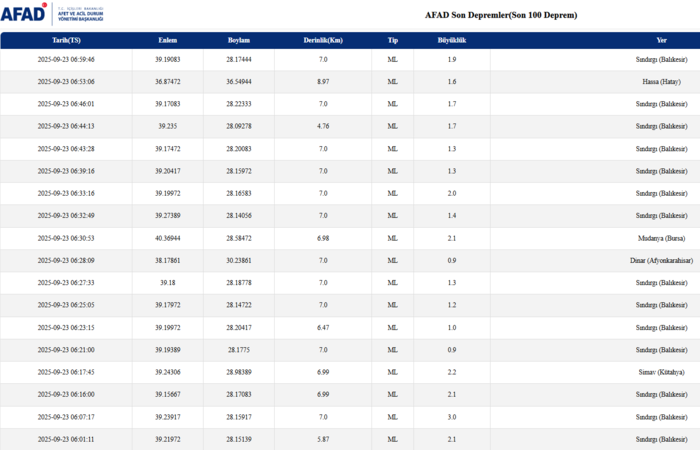Select the date cell 2025-09-23 06:59:46
This screenshot has height=450, width=700.
pos(66,59)
